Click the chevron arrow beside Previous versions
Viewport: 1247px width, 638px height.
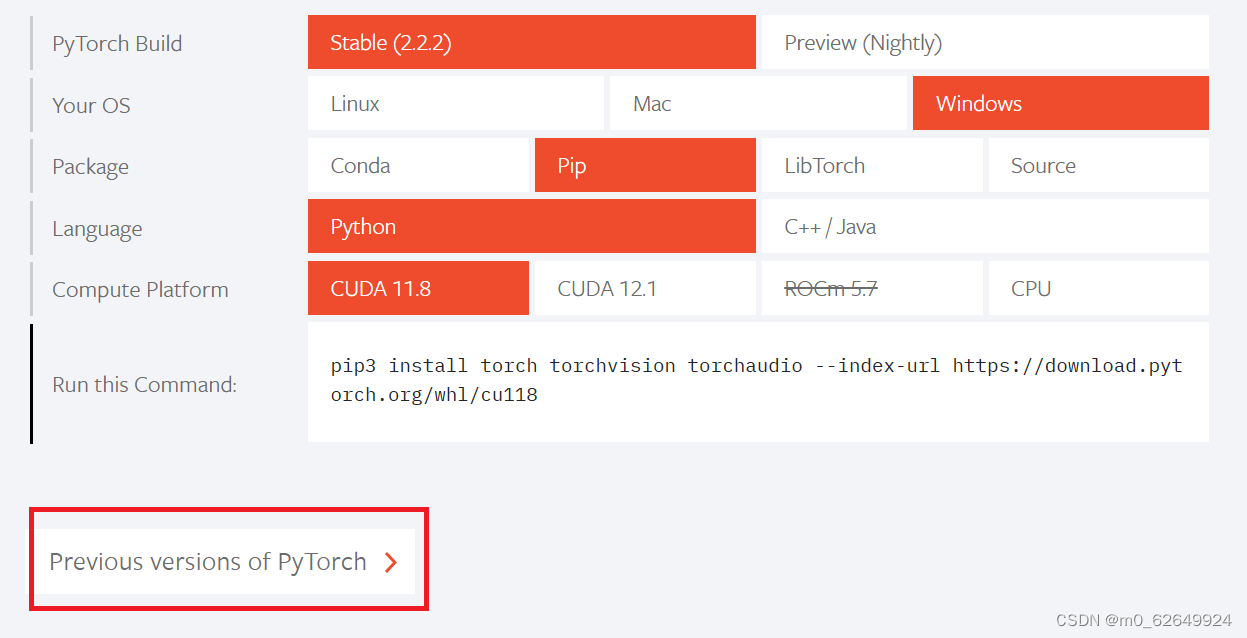click(392, 561)
